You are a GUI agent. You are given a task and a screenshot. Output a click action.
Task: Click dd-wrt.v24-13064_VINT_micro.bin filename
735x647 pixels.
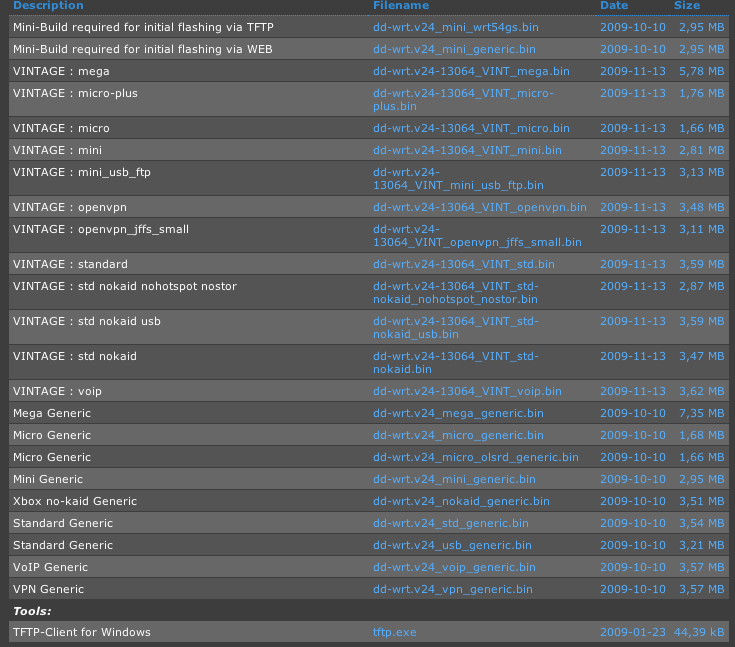tap(471, 128)
